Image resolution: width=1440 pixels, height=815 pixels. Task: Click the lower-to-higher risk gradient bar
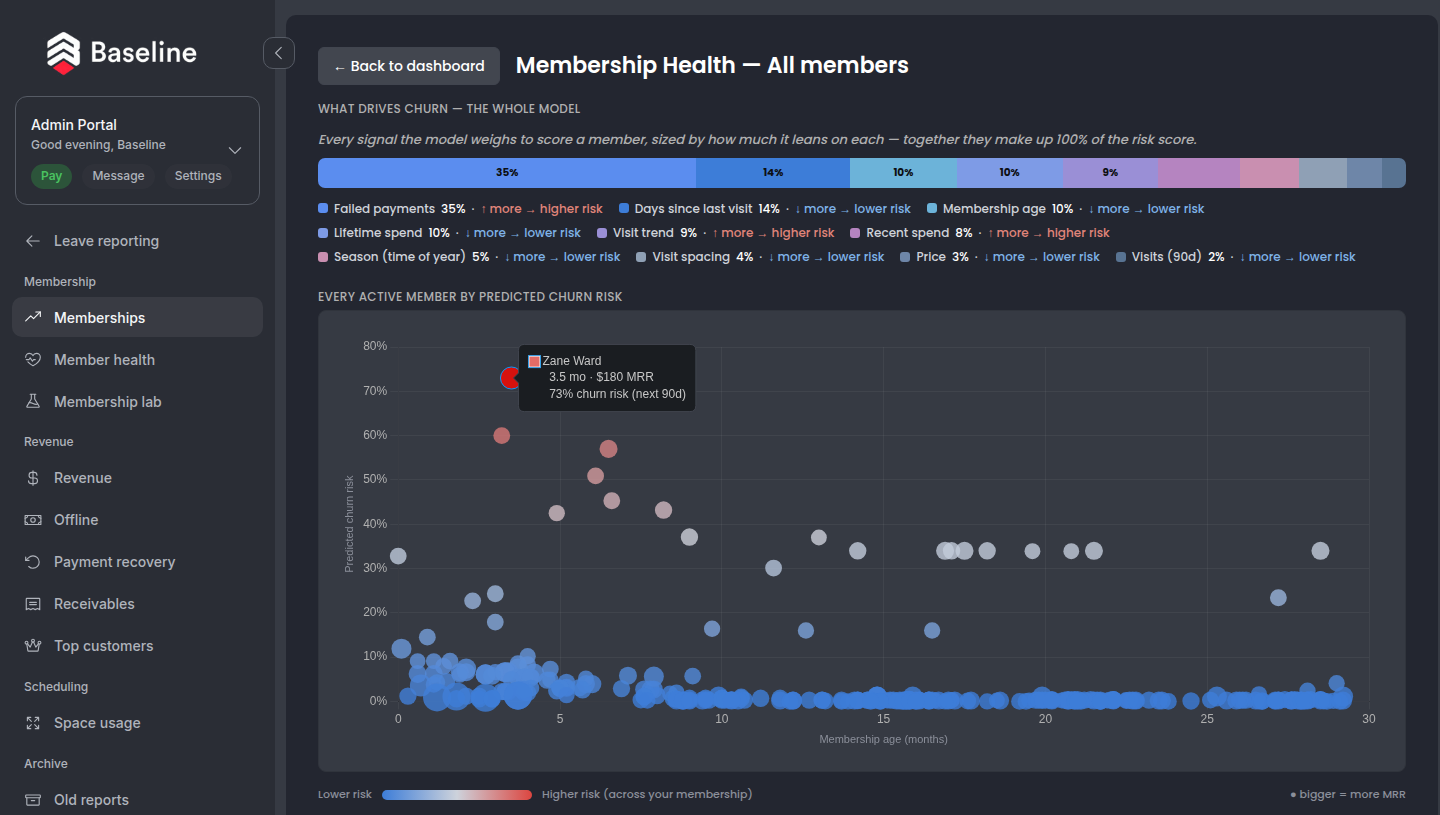point(457,795)
